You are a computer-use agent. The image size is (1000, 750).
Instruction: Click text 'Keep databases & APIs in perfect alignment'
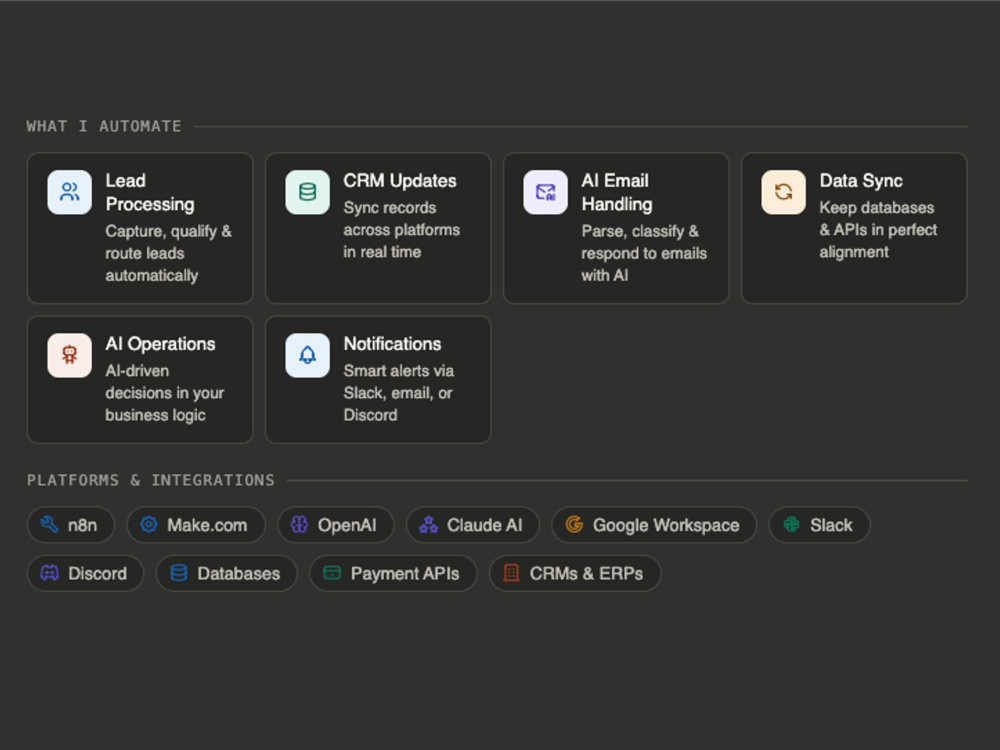pos(878,230)
